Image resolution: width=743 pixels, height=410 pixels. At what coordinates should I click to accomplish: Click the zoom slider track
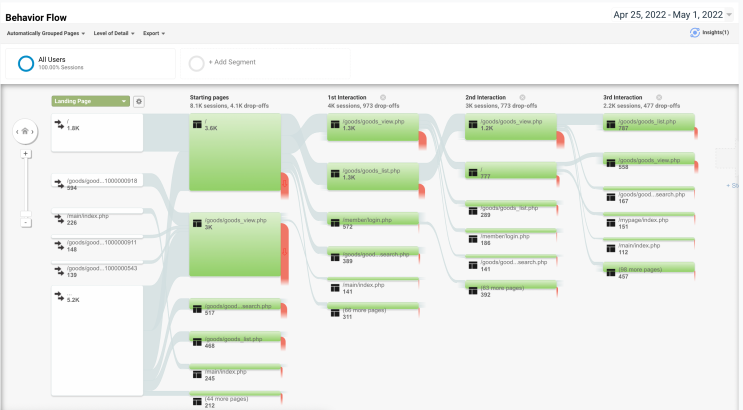(x=26, y=187)
